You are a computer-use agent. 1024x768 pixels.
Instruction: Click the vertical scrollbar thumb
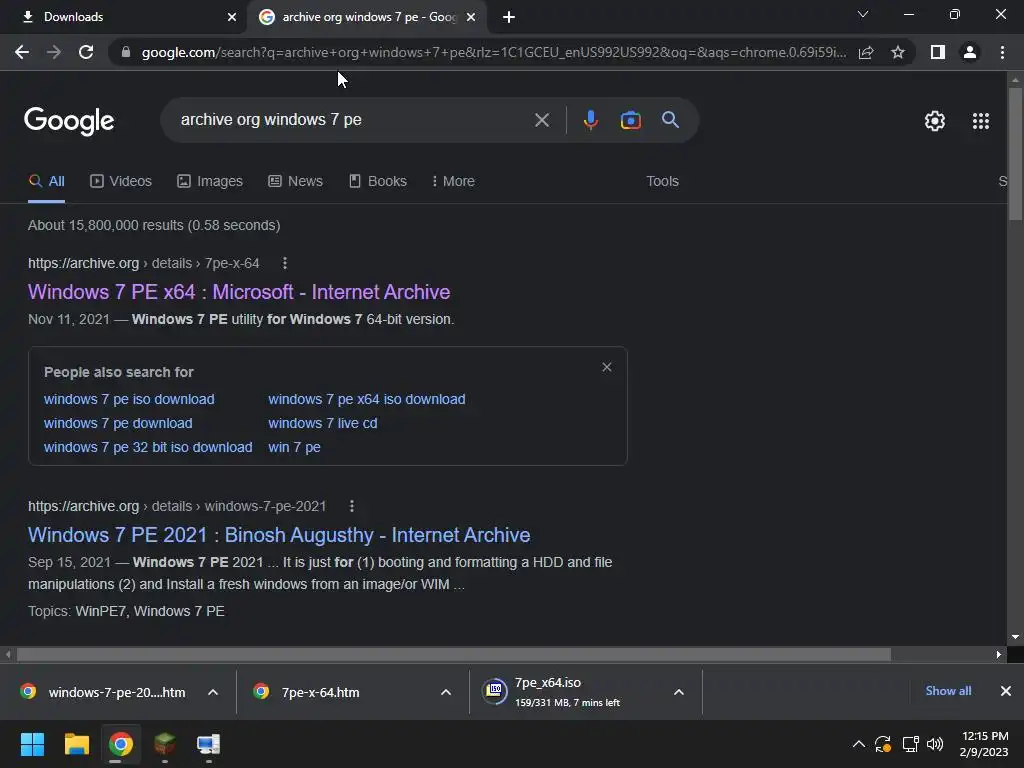(x=1016, y=153)
